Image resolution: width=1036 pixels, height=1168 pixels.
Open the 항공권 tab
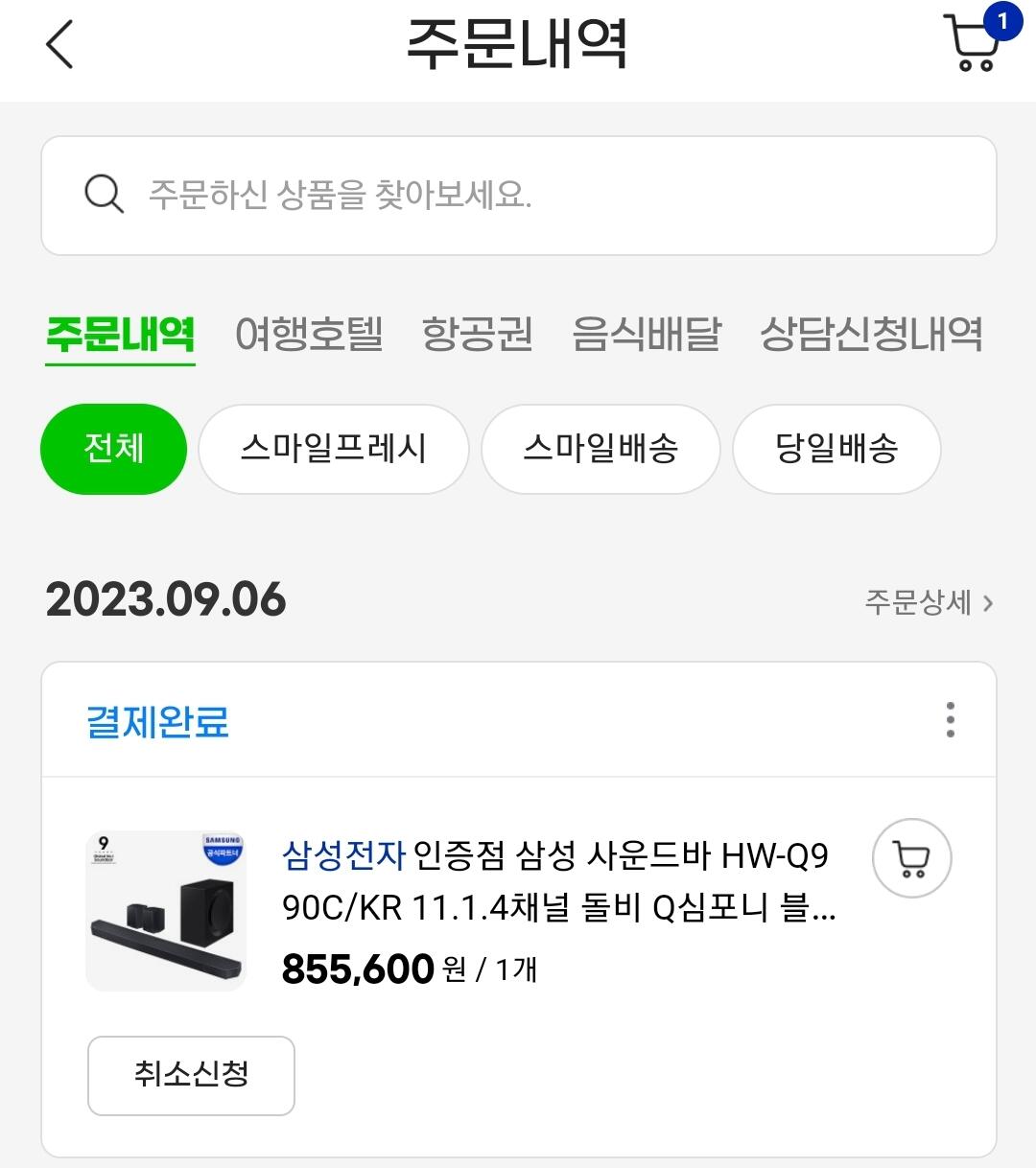coord(477,335)
